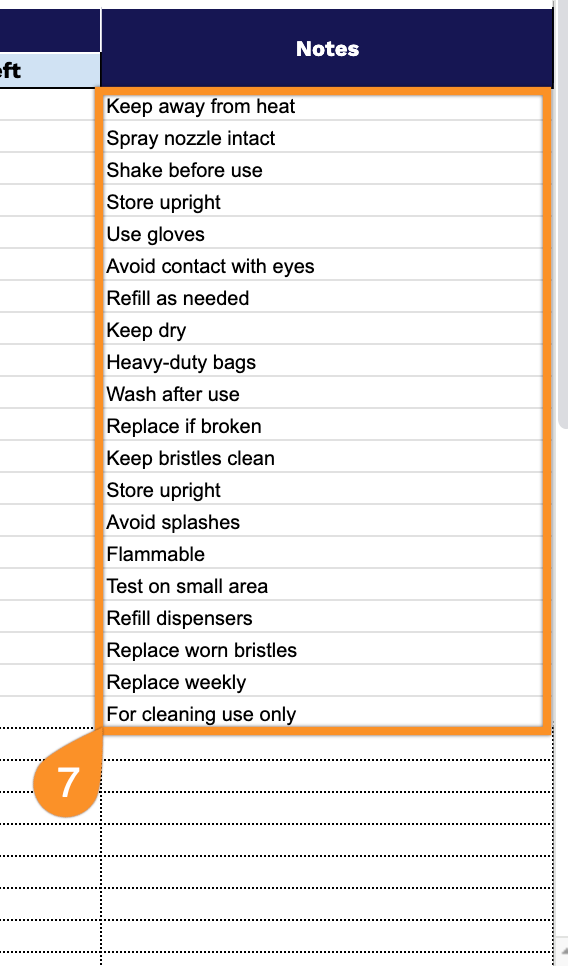Select the 'Replace if broken' cell
Image resolution: width=568 pixels, height=966 pixels.
coord(322,426)
